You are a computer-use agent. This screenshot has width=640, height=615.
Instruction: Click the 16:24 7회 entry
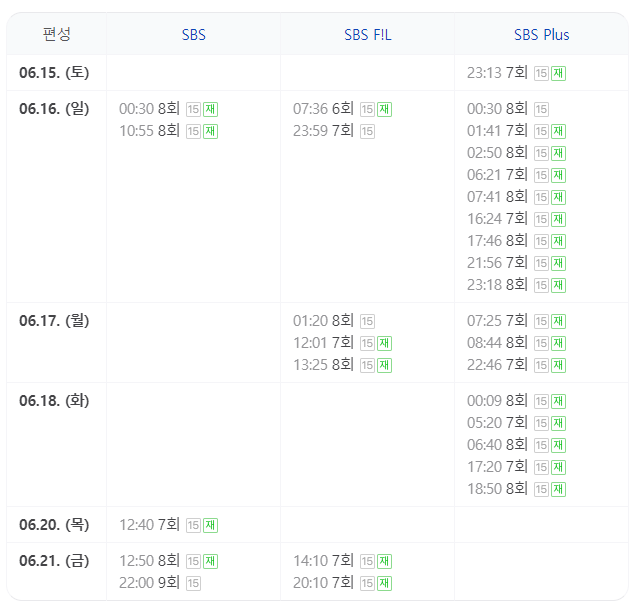pyautogui.click(x=497, y=219)
